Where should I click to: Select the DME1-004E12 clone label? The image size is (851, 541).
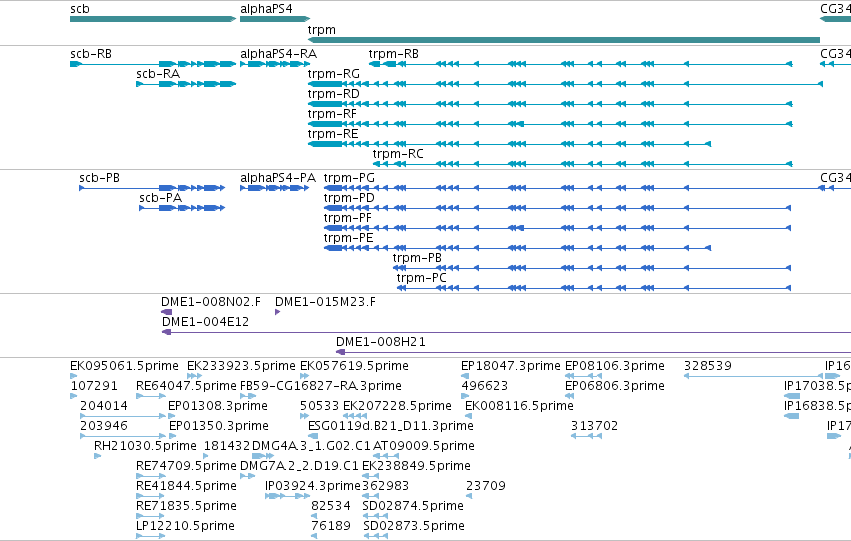coord(205,322)
